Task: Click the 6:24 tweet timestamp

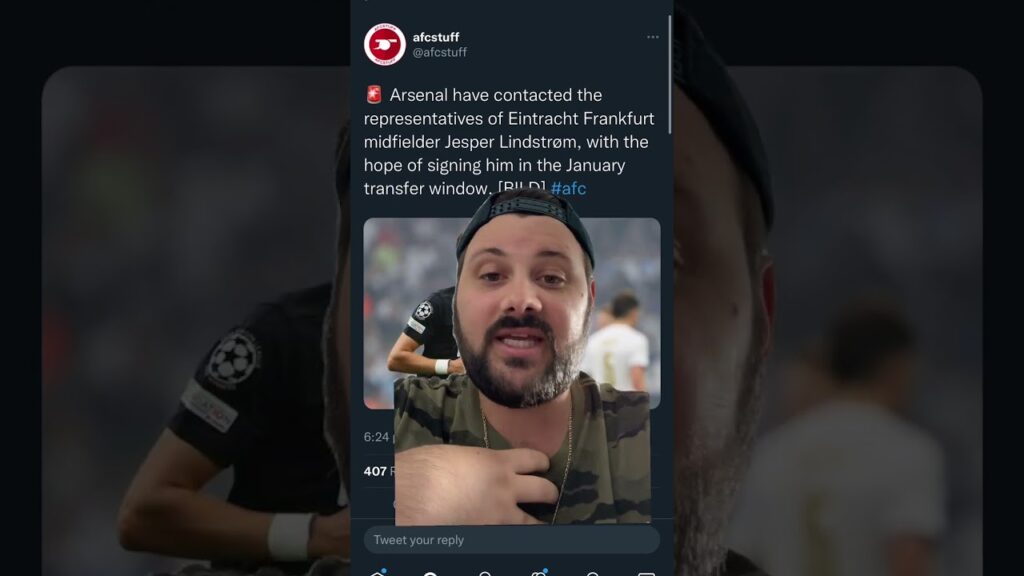Action: click(x=377, y=437)
